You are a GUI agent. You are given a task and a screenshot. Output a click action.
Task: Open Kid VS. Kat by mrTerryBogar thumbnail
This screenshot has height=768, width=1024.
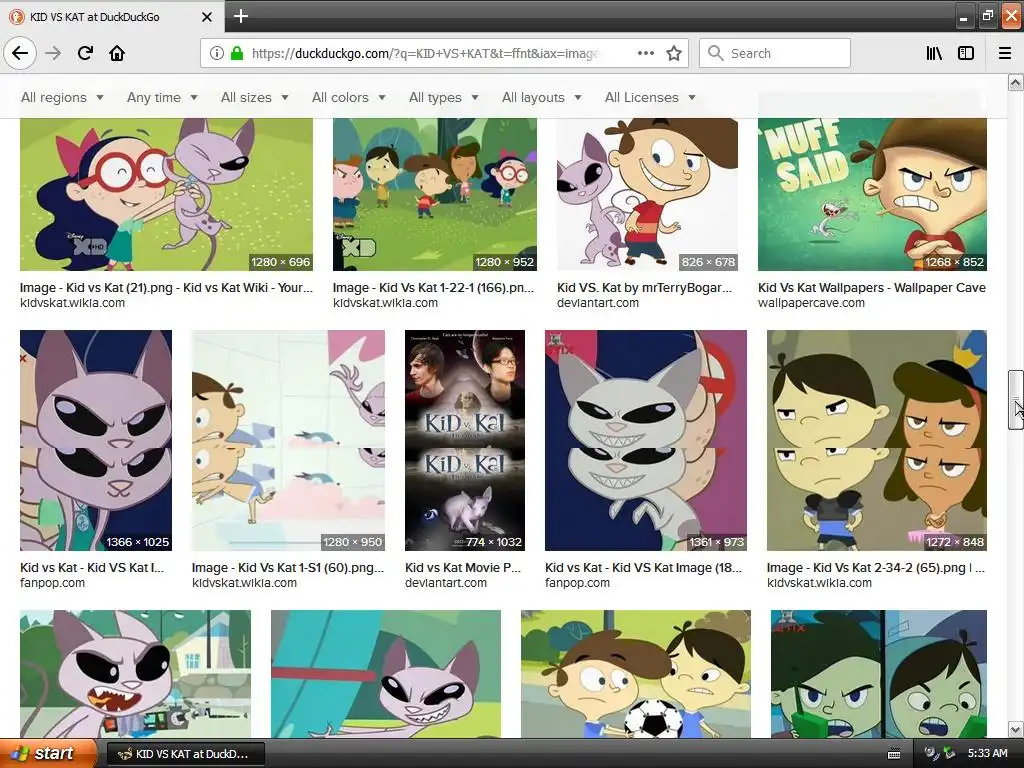pyautogui.click(x=647, y=194)
